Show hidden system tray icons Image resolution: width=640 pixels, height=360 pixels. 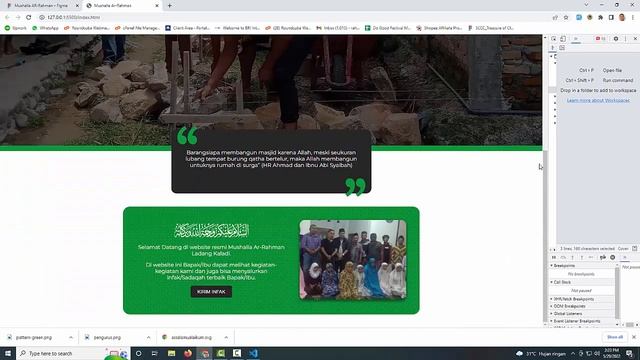point(573,353)
